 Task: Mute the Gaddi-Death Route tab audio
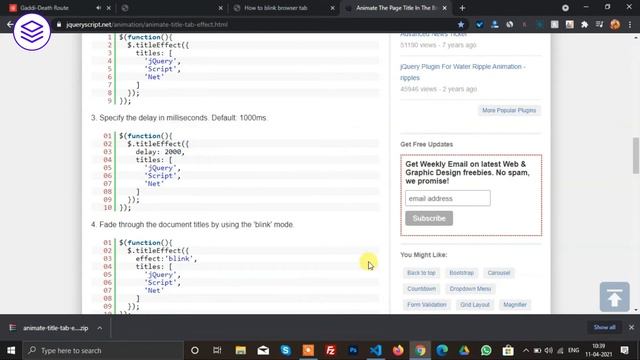point(98,8)
